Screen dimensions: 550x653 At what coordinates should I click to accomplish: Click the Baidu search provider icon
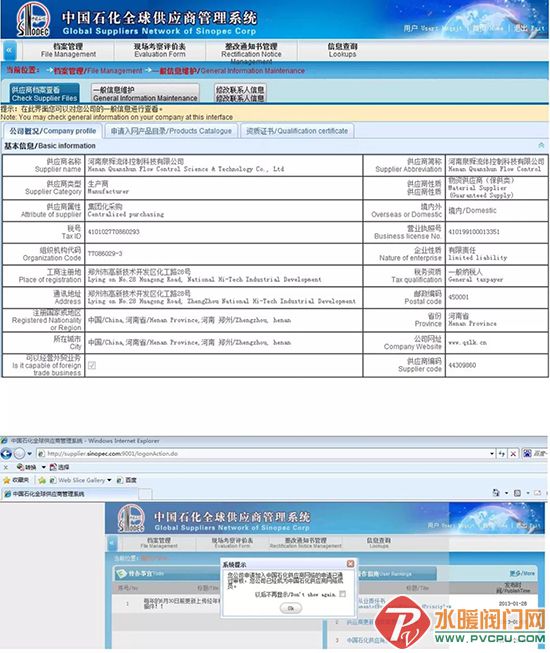tap(527, 453)
